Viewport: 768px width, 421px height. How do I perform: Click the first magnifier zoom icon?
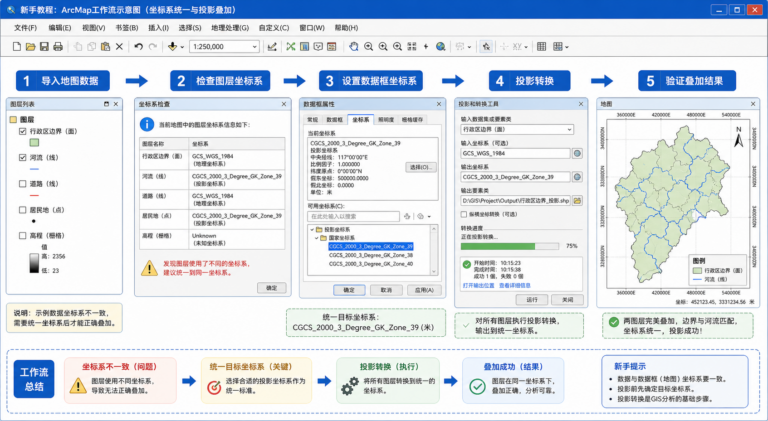click(x=368, y=47)
